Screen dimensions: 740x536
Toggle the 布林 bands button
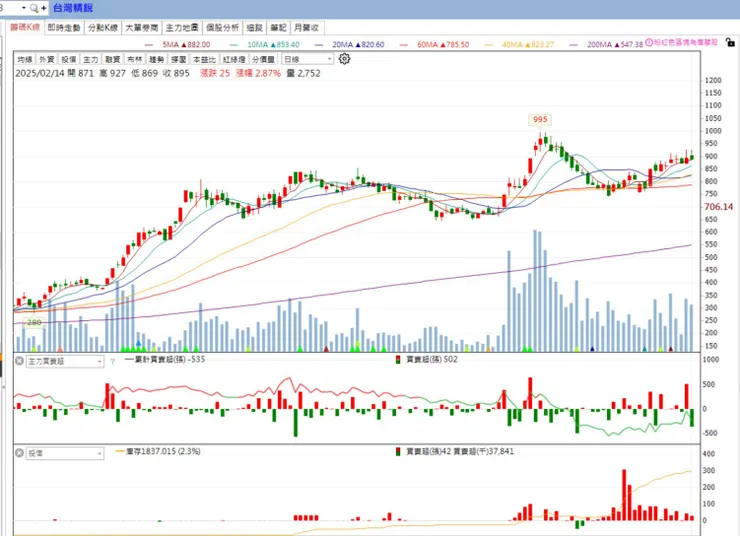pyautogui.click(x=135, y=59)
